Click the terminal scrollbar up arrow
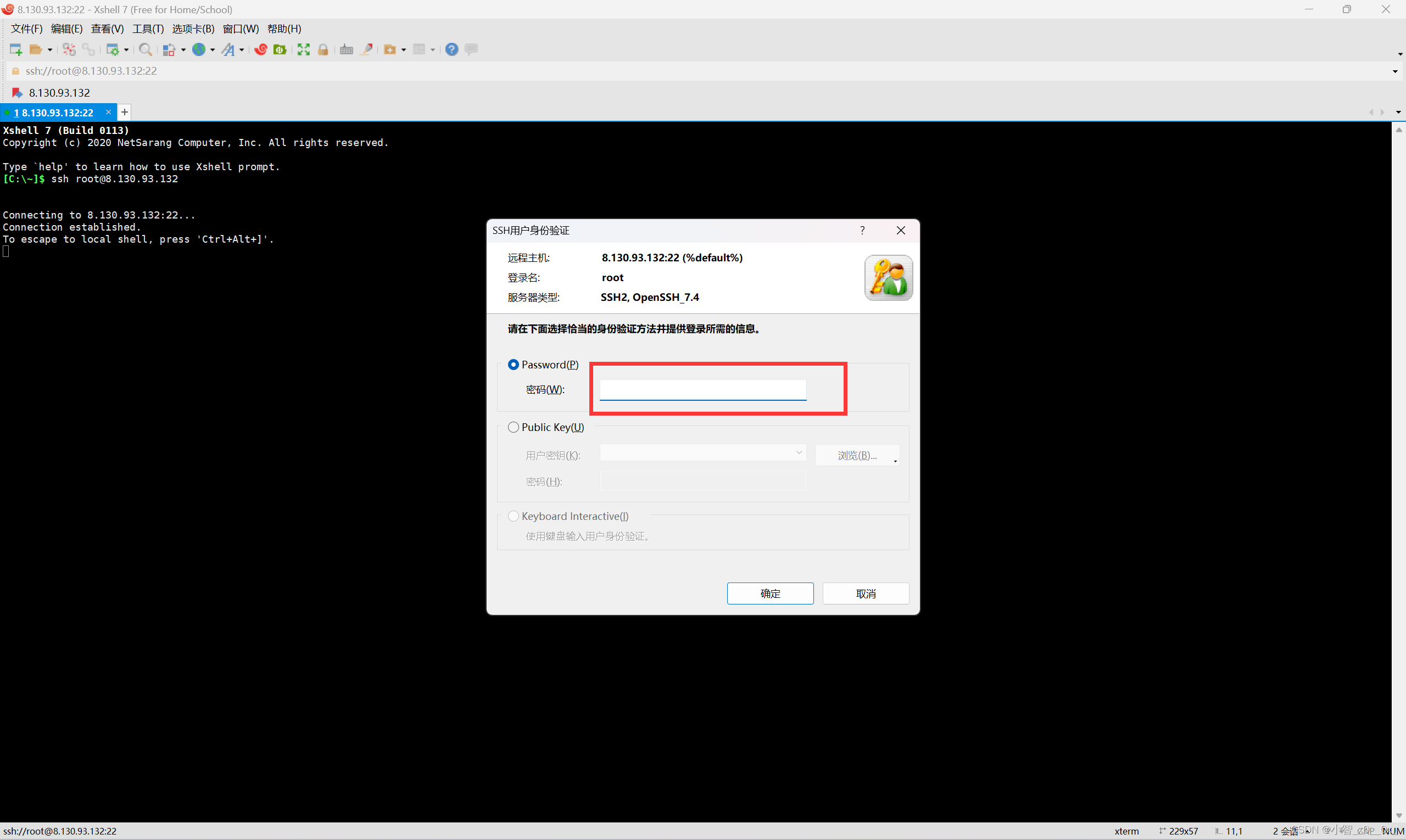 pyautogui.click(x=1399, y=130)
